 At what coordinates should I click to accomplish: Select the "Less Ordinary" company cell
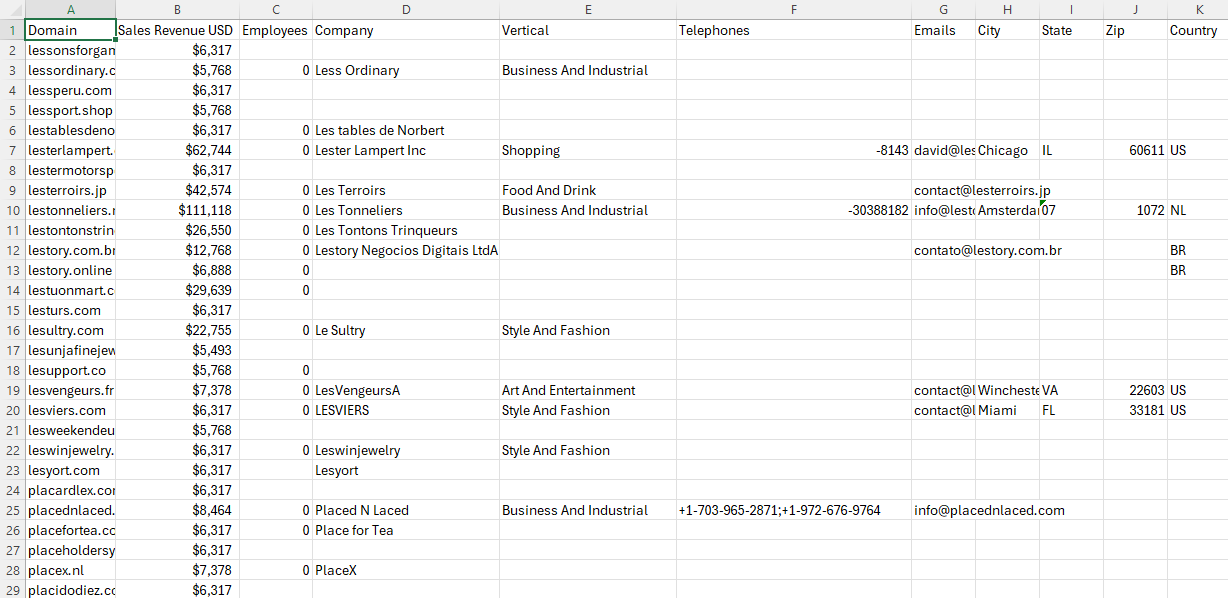pos(405,70)
